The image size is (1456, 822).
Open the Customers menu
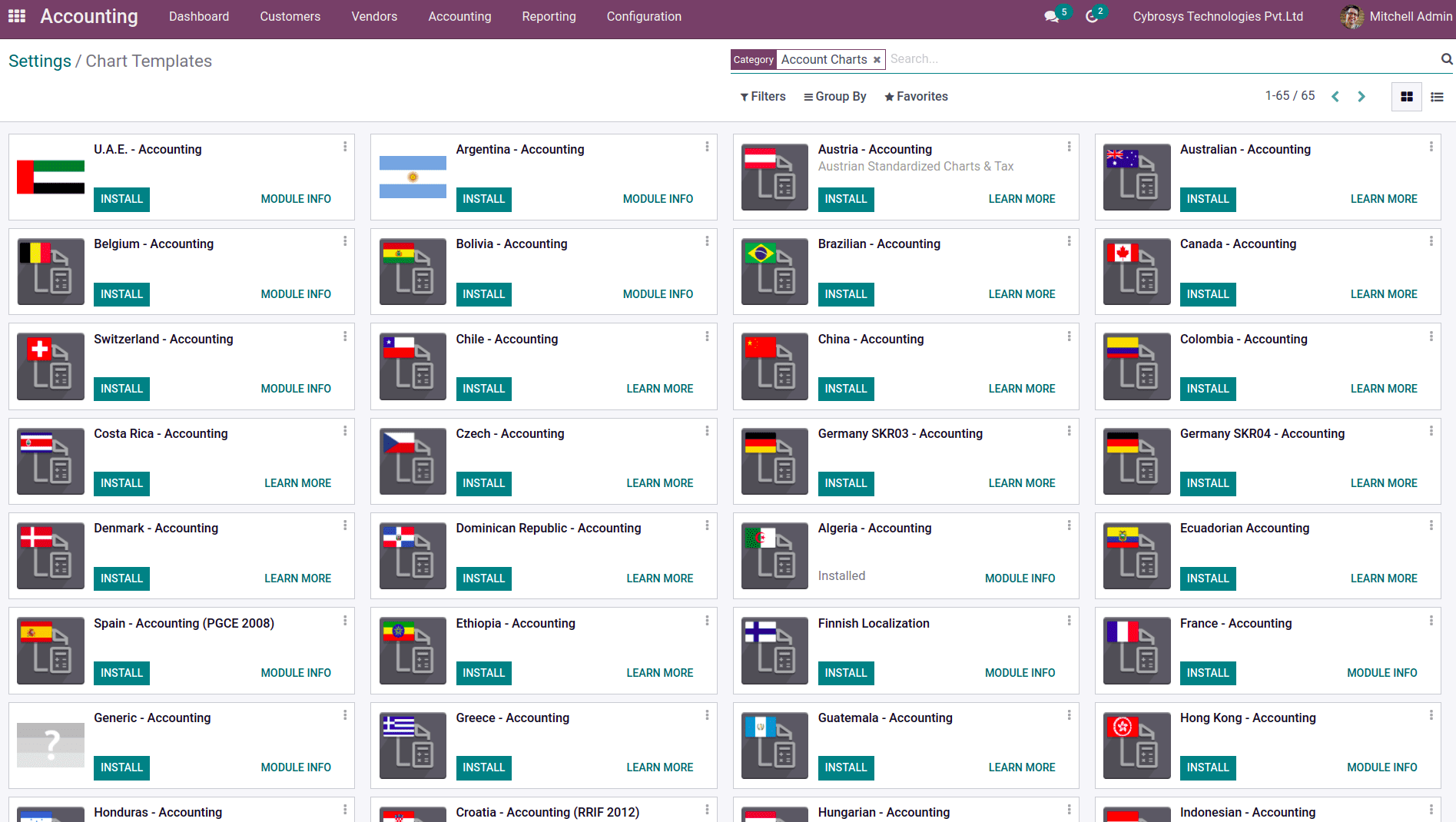[x=290, y=16]
